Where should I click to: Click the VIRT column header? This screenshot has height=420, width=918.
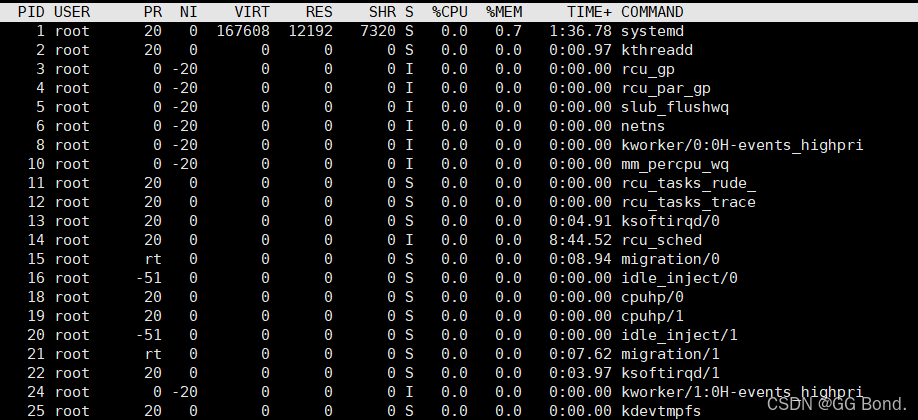click(252, 12)
